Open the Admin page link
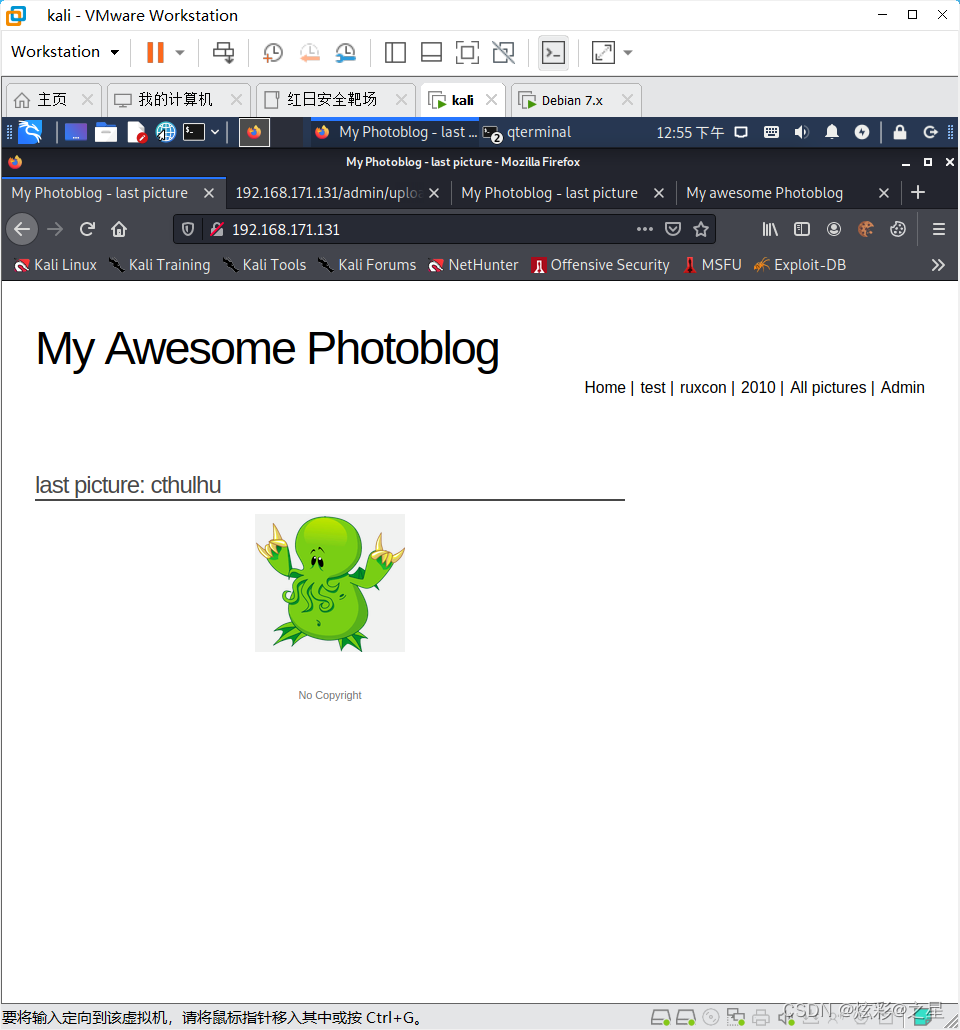The height and width of the screenshot is (1030, 960). pos(902,388)
